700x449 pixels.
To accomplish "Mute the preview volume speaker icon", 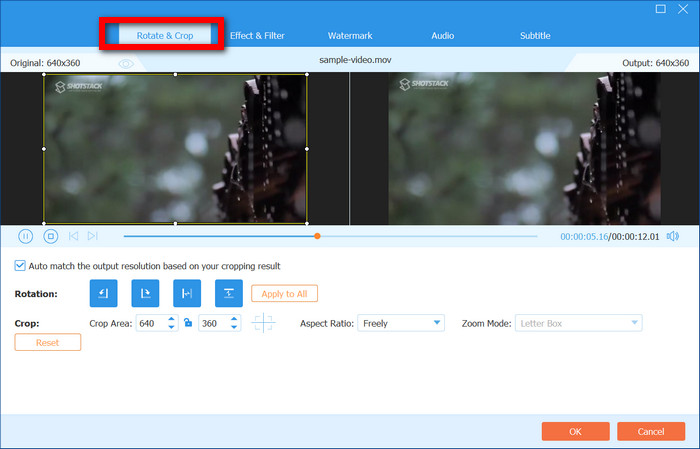I will pos(672,236).
